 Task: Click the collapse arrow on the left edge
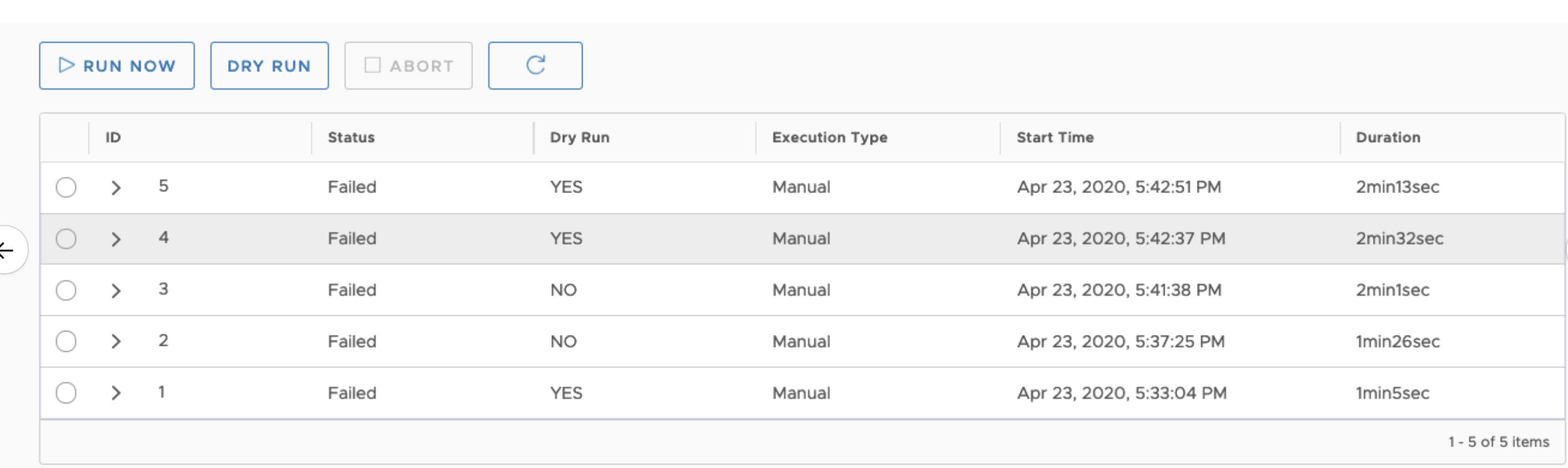[x=5, y=249]
